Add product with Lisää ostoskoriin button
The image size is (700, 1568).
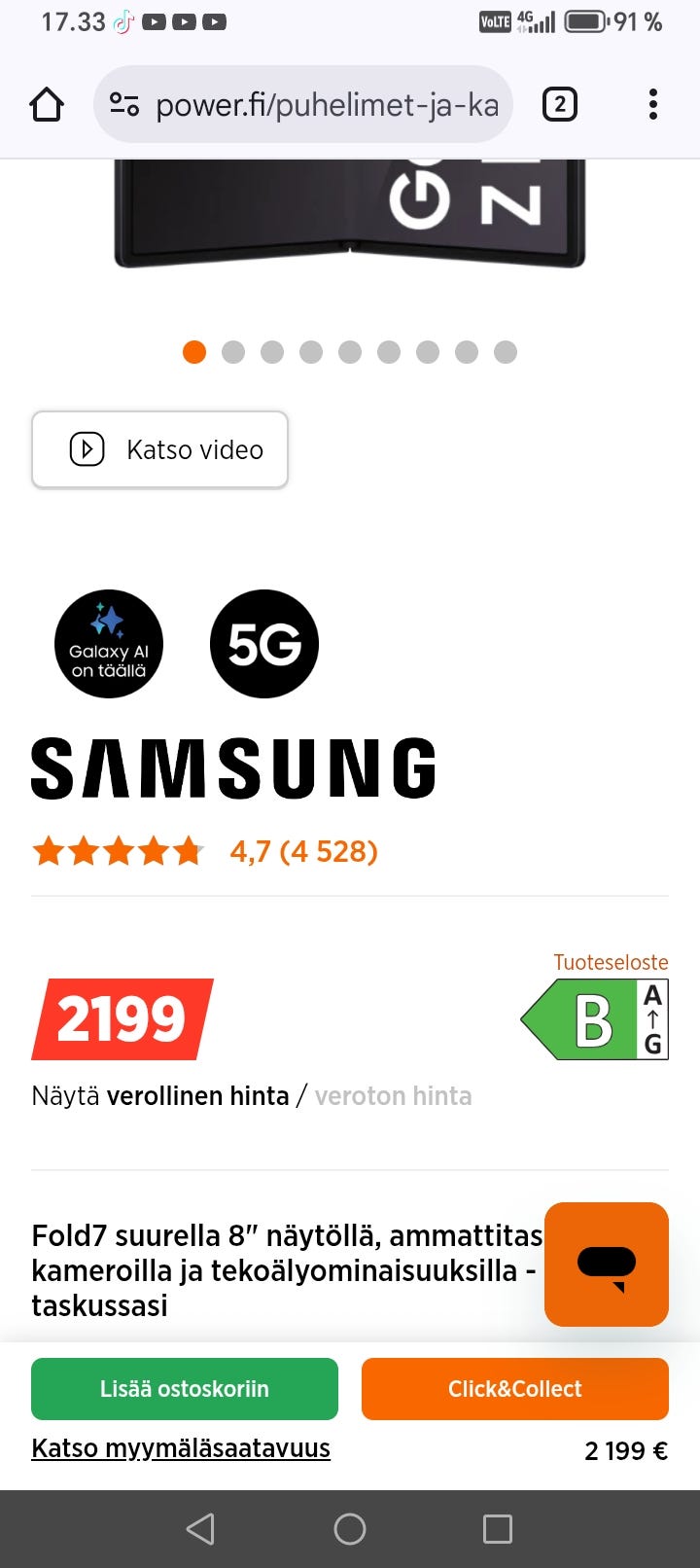(x=185, y=1389)
